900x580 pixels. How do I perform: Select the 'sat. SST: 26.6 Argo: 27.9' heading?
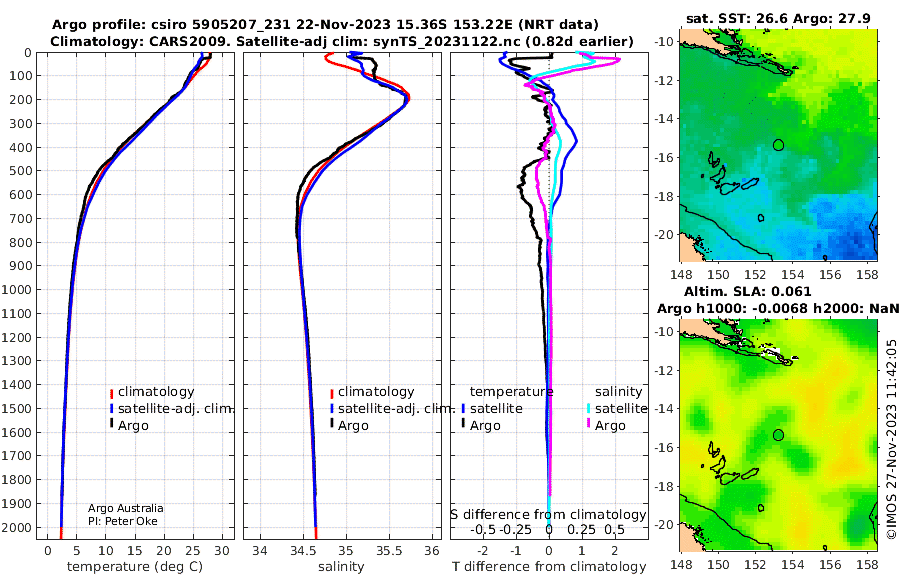pyautogui.click(x=778, y=18)
